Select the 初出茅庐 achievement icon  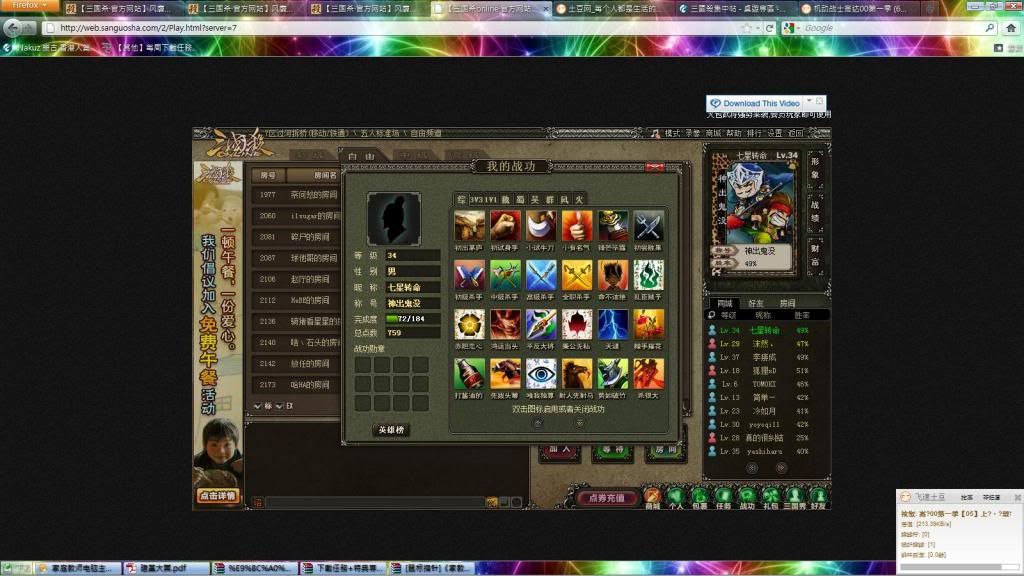tap(470, 226)
